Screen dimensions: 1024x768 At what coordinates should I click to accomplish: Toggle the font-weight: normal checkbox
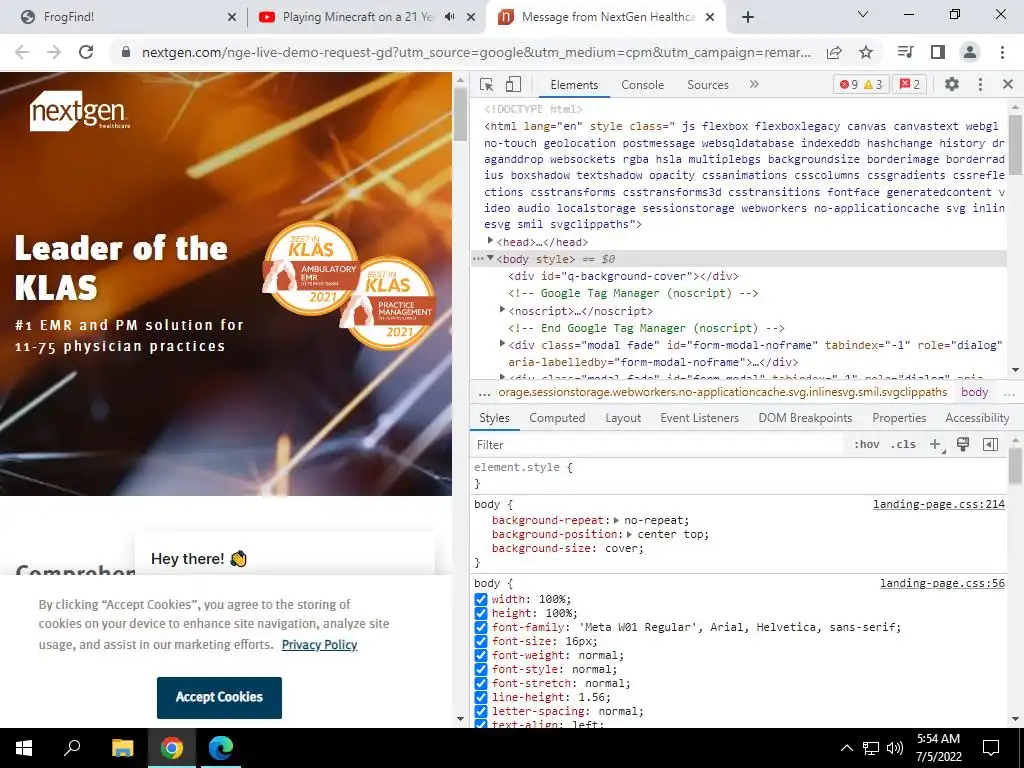point(481,656)
